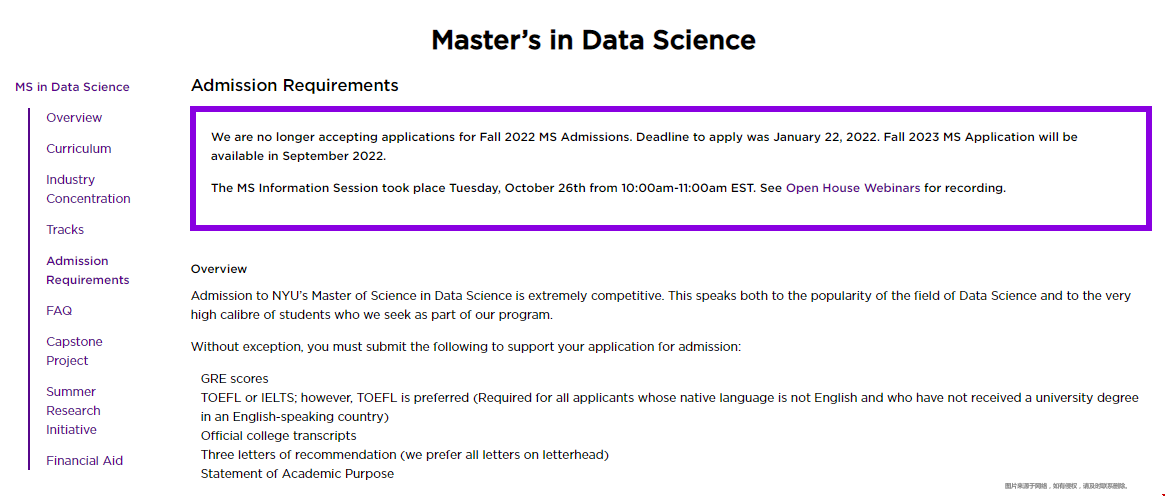Screen dimensions: 1165x496
Task: Open the Tracks sidebar link
Action: 65,229
